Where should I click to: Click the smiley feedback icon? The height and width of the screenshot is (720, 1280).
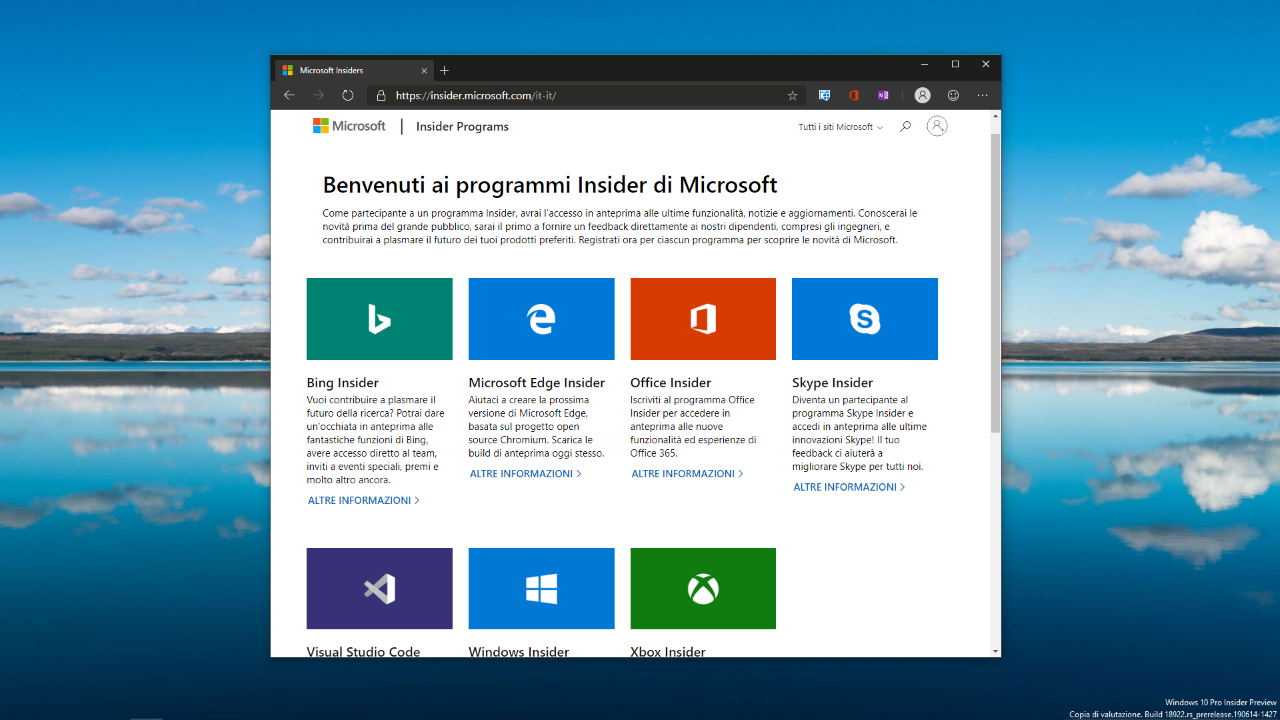click(953, 95)
